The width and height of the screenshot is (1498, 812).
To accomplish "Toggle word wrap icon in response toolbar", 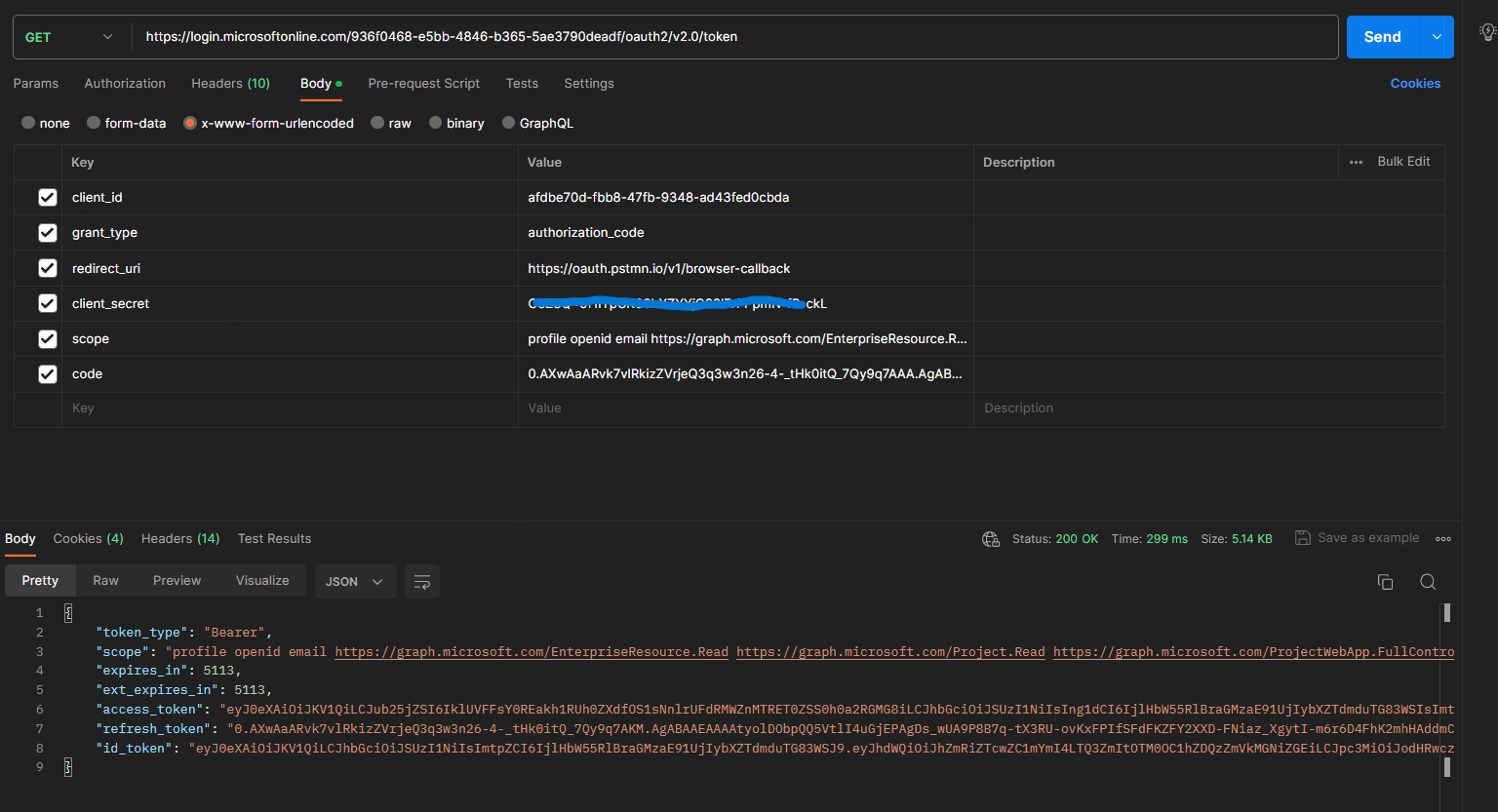I will [x=422, y=581].
